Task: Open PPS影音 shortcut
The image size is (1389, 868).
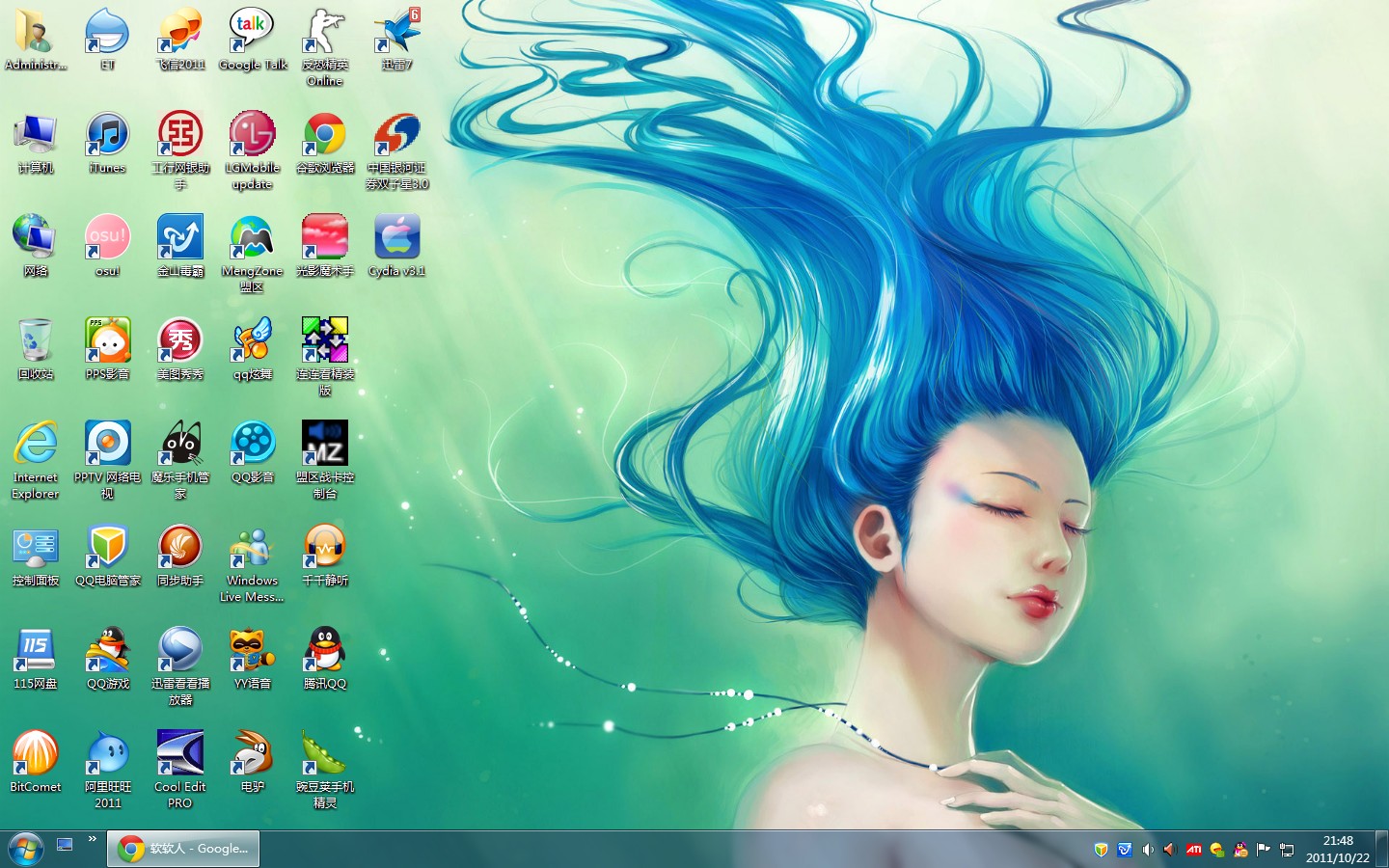Action: [107, 350]
